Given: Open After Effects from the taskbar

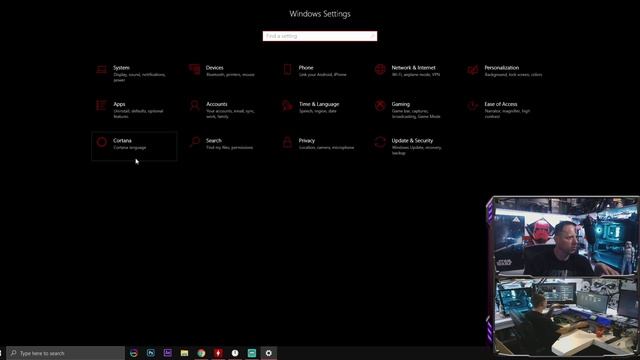Looking at the screenshot, I should click(167, 353).
